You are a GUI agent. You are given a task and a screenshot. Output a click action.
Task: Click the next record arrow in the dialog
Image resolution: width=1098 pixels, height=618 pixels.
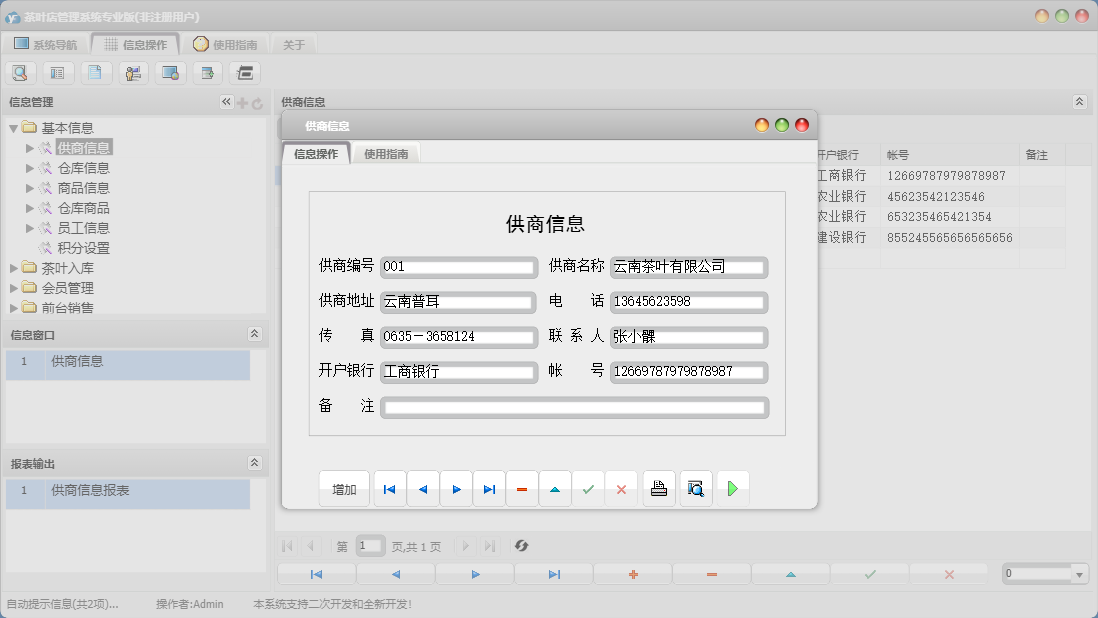456,489
